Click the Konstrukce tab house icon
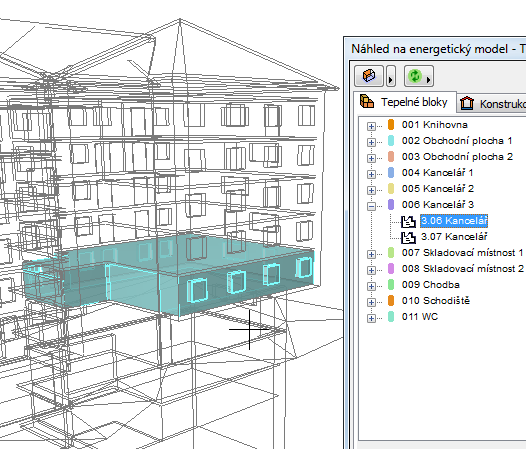 [x=467, y=103]
